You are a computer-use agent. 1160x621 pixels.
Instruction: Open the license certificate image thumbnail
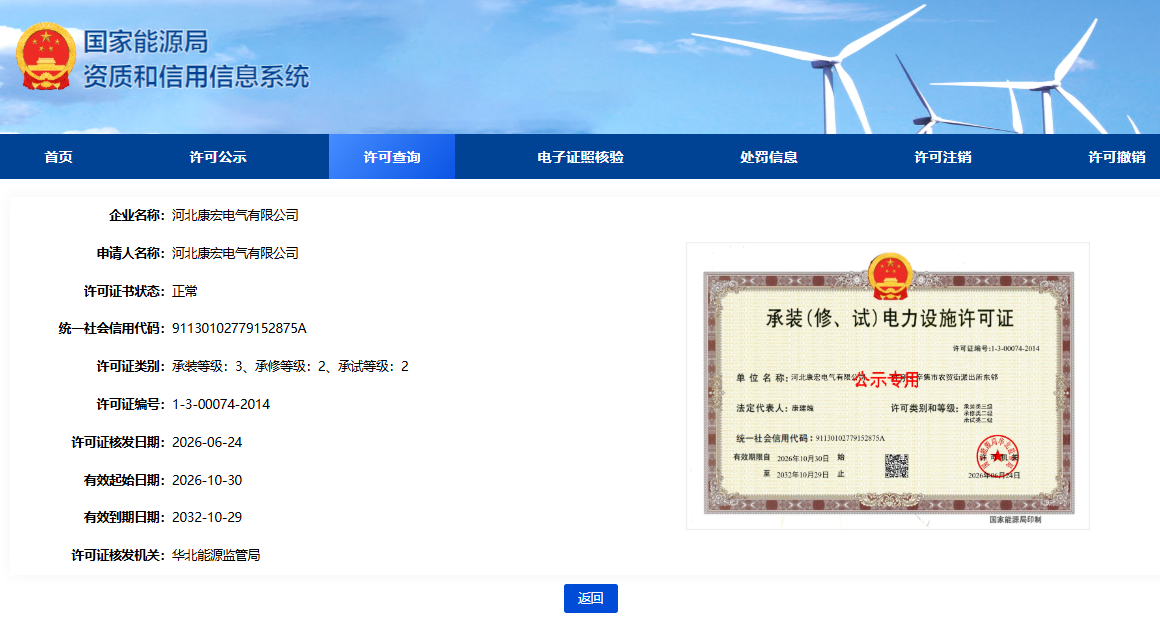click(x=888, y=386)
